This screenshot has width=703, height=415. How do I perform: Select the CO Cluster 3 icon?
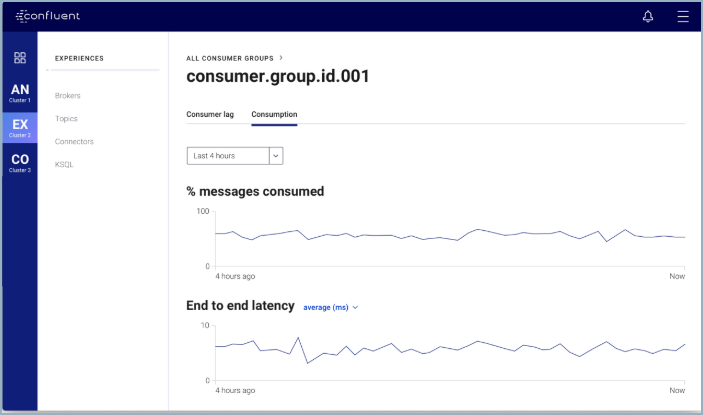(20, 163)
